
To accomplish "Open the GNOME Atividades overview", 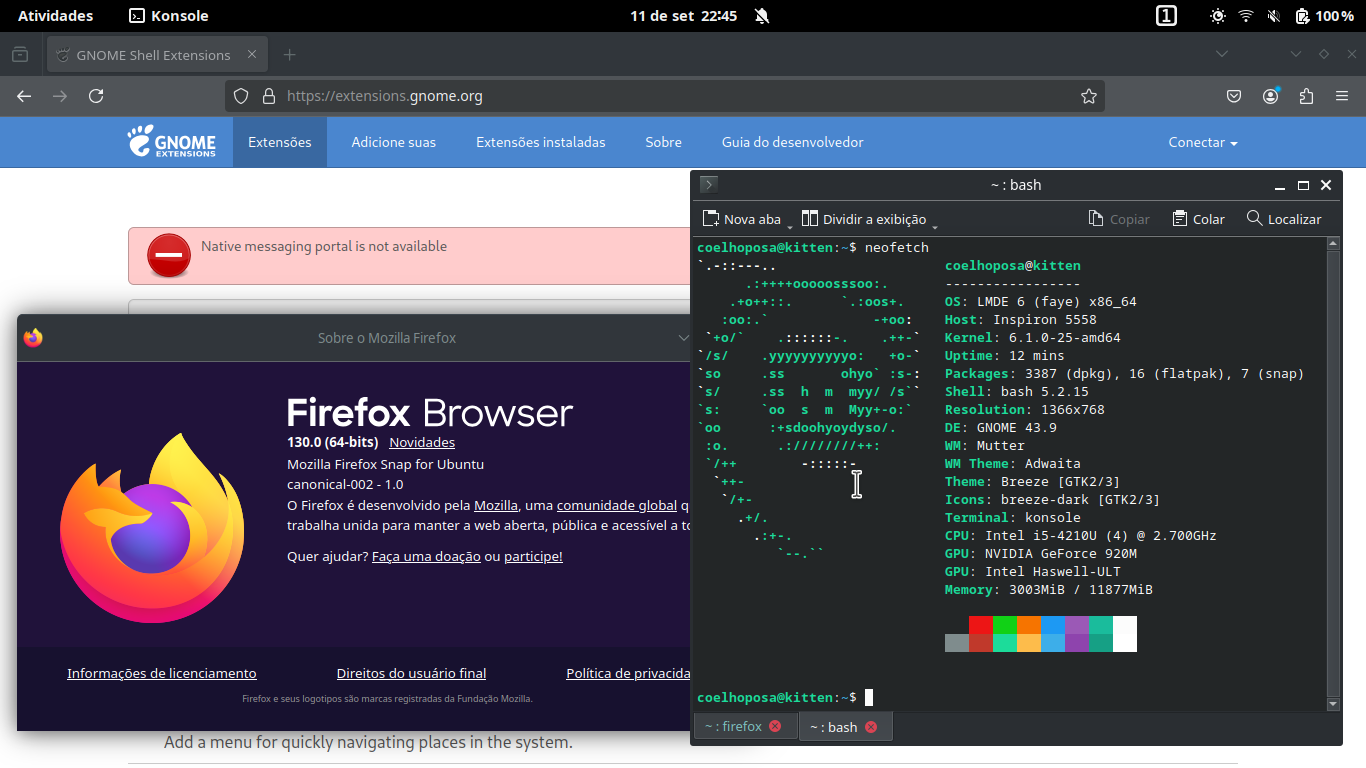I will click(55, 16).
